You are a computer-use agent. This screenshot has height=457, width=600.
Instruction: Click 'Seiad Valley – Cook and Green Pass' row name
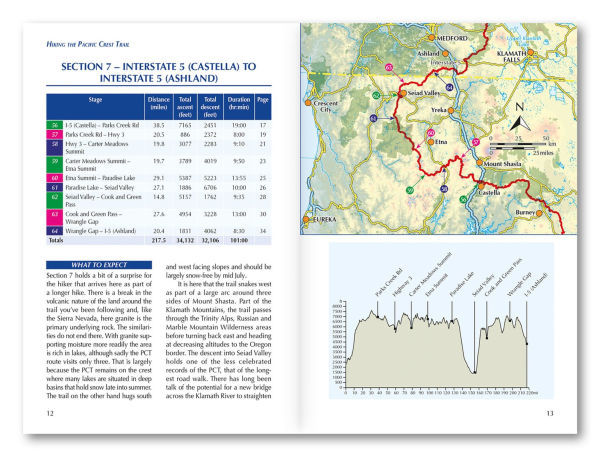coord(103,201)
